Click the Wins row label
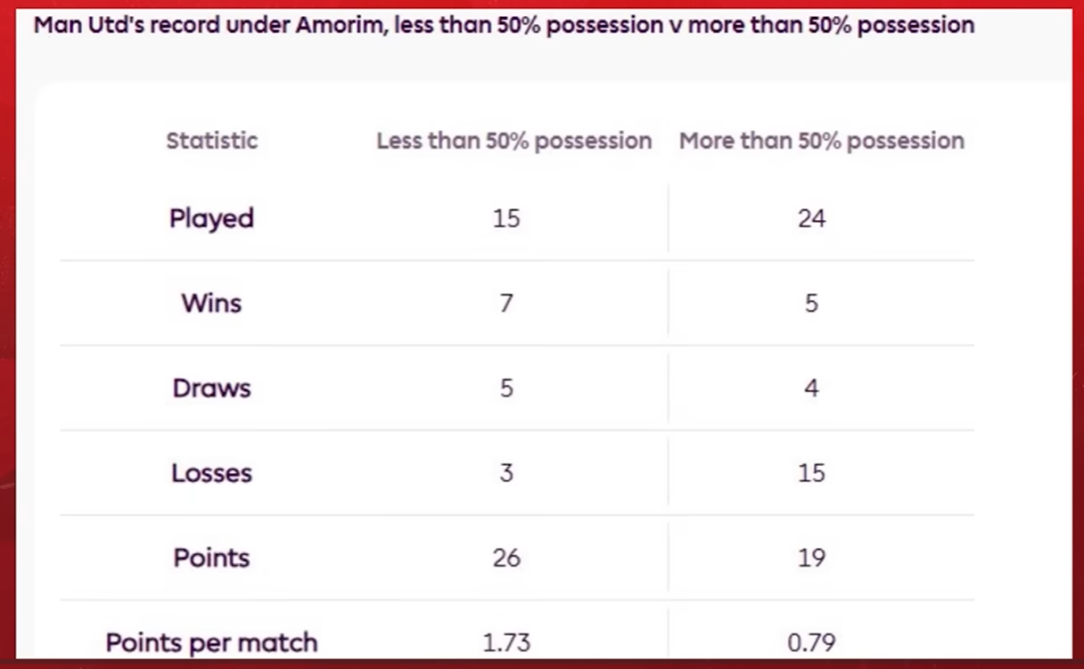Viewport: 1084px width, 669px height. pos(212,303)
